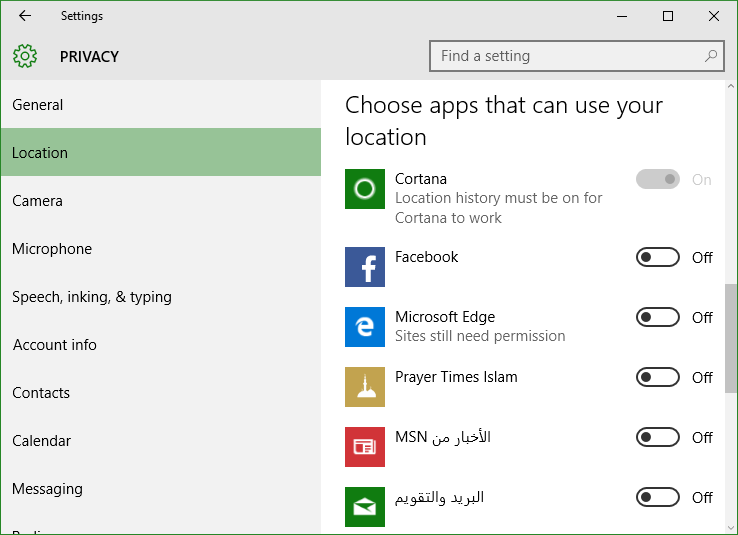Open Calendar privacy settings

[160, 440]
